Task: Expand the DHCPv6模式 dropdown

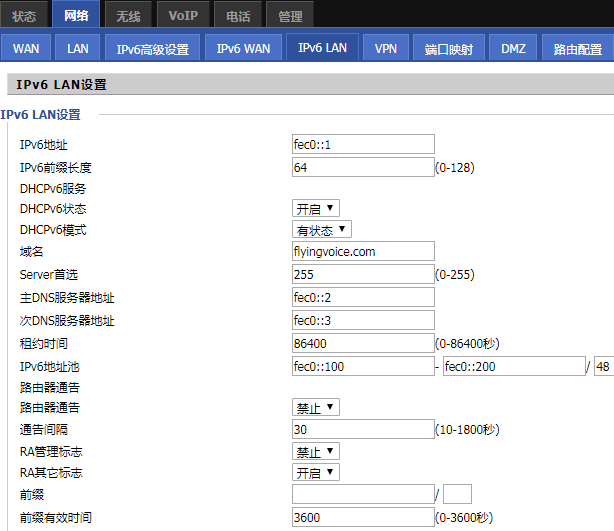Action: pyautogui.click(x=321, y=230)
